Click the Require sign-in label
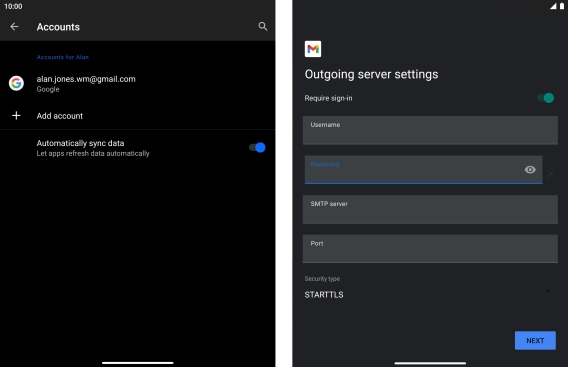 pyautogui.click(x=328, y=98)
